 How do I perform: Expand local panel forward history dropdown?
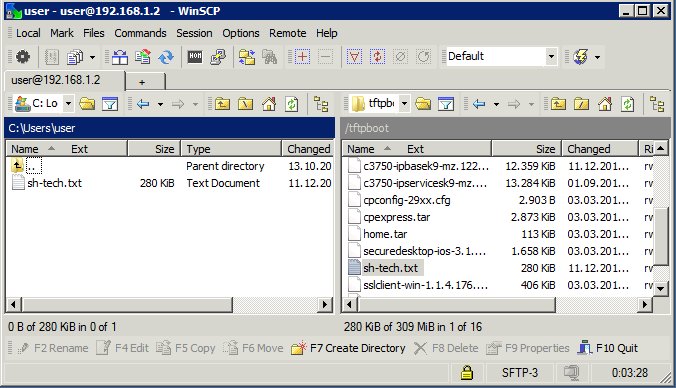(195, 104)
